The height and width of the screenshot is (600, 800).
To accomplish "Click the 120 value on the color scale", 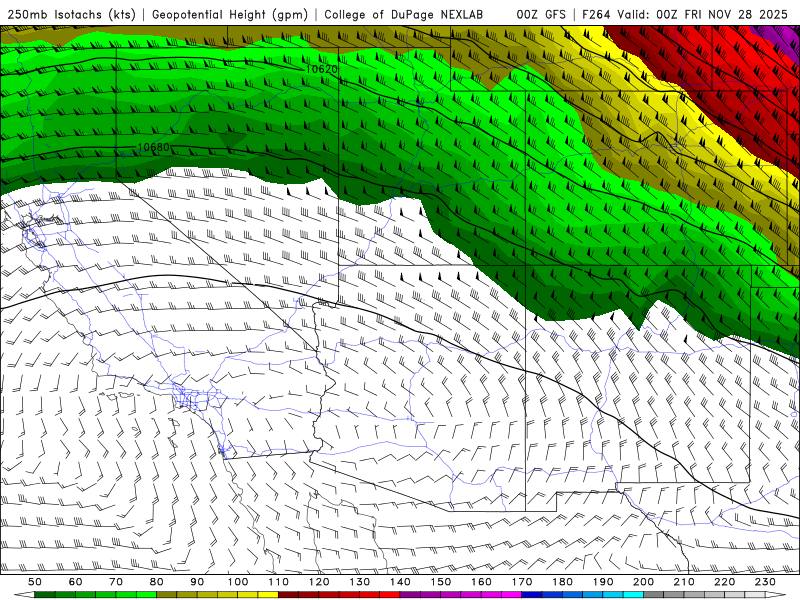I will [319, 582].
